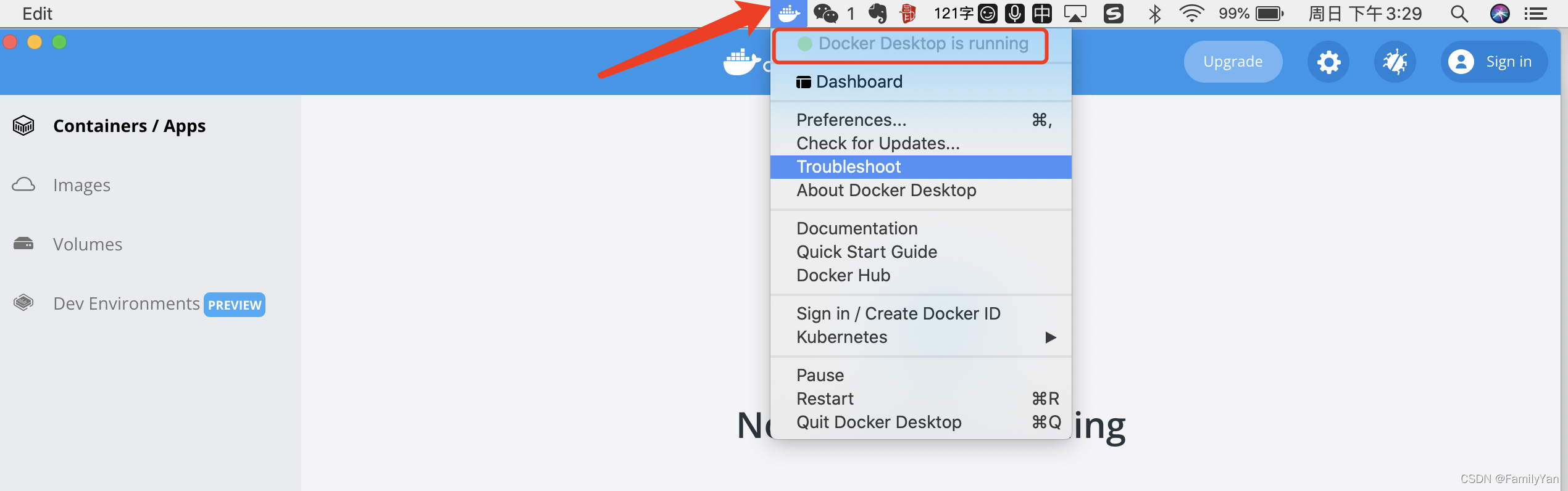The width and height of the screenshot is (1568, 491).
Task: Open the Bluetooth status menu
Action: tap(1154, 13)
